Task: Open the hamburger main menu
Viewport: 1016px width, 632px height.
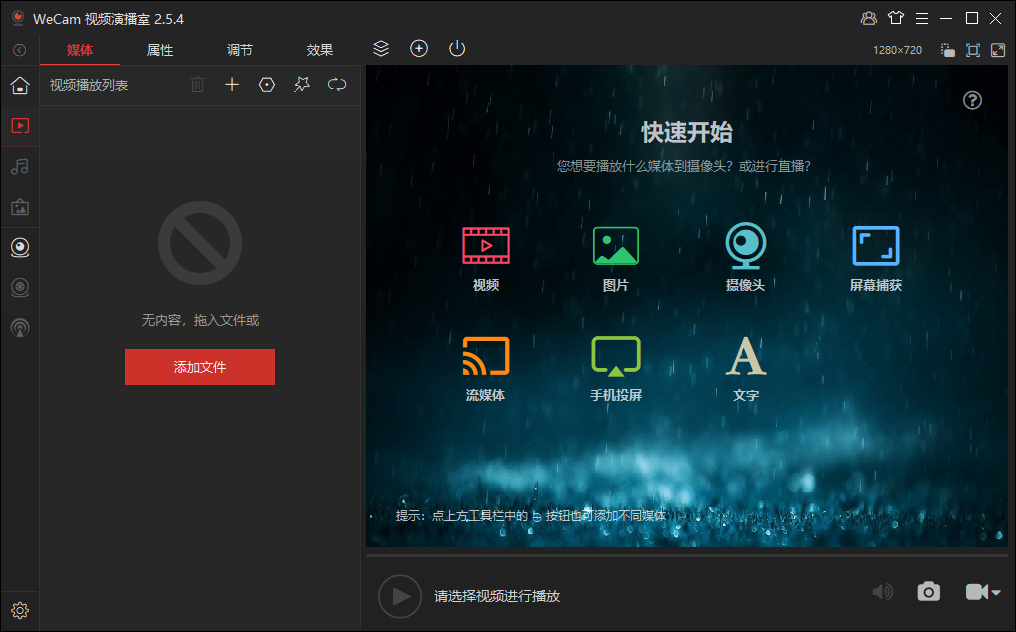Action: [922, 19]
